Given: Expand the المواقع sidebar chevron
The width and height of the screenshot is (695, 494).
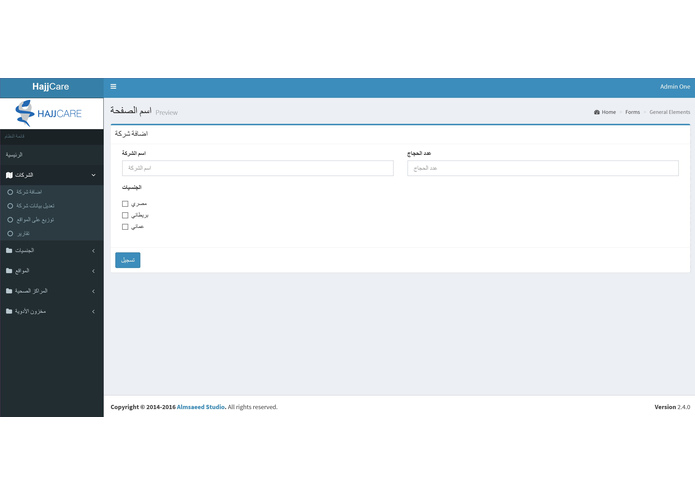Looking at the screenshot, I should tap(94, 271).
